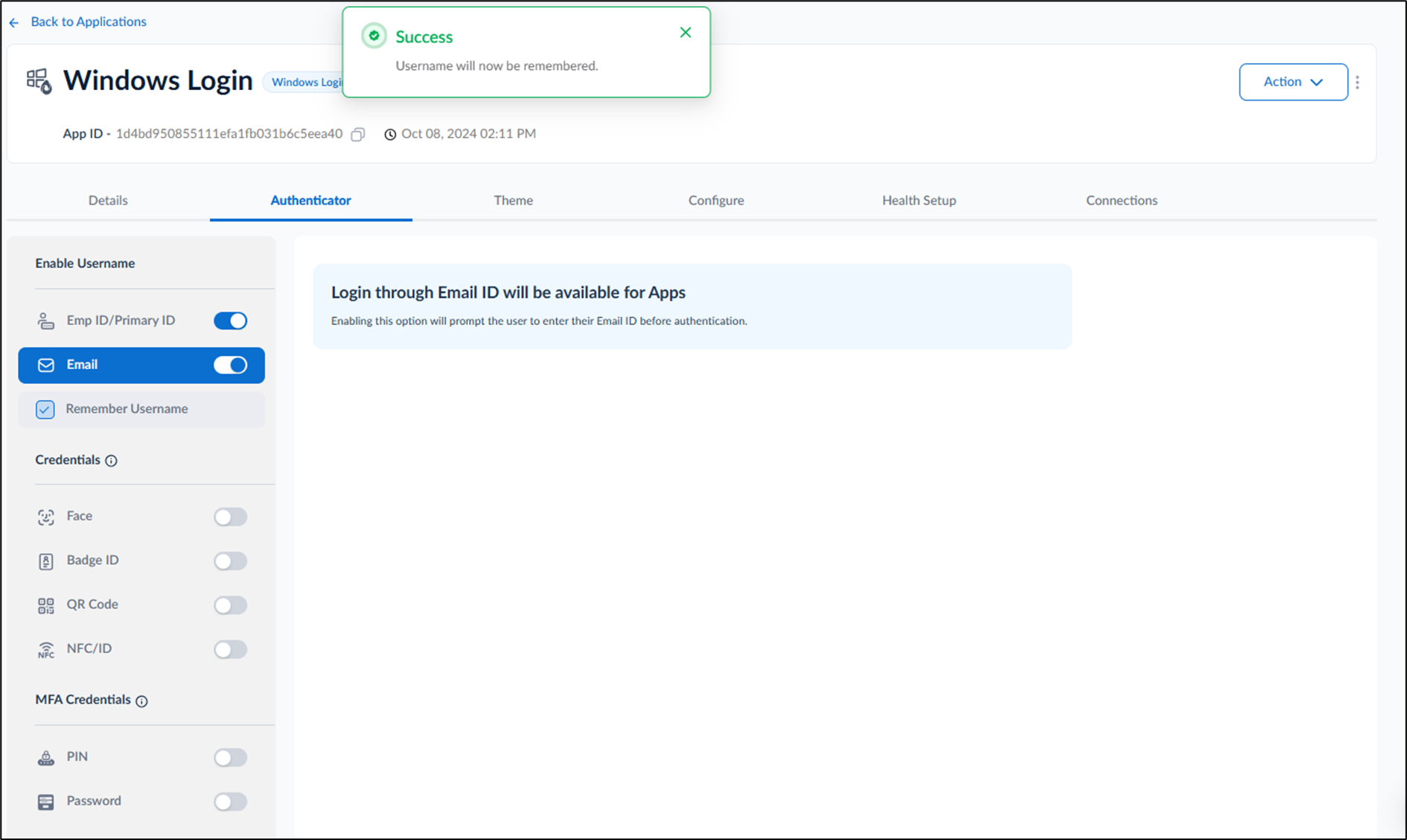Screen dimensions: 1407x840
Task: Switch to the Details tab
Action: (x=108, y=200)
